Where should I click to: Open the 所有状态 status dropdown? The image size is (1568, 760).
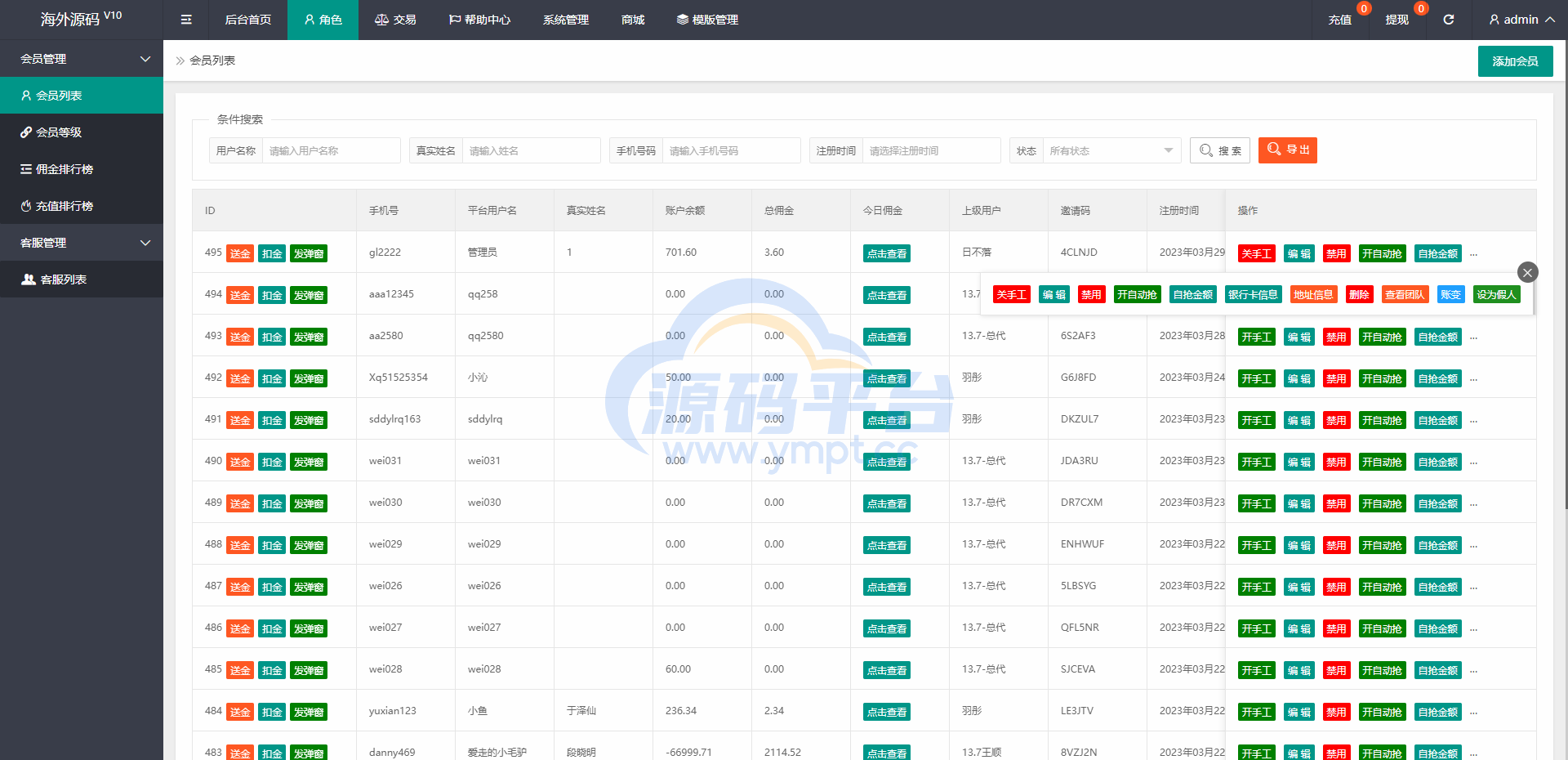click(1111, 150)
